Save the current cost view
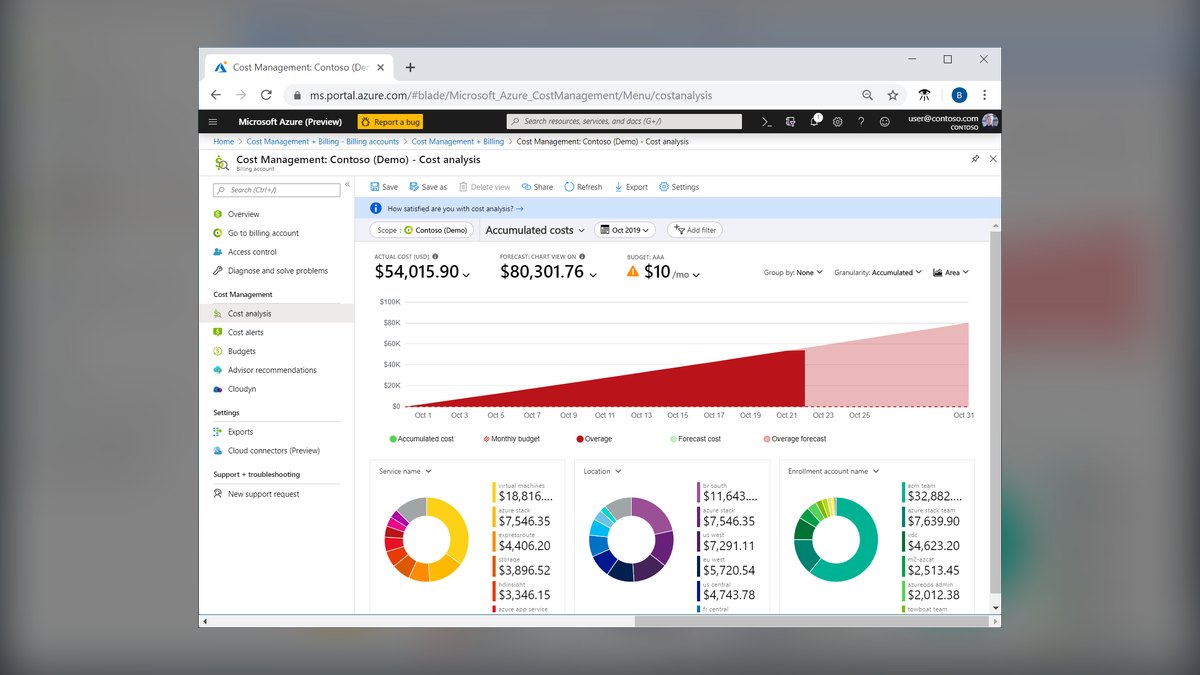Viewport: 1200px width, 675px height. tap(384, 187)
